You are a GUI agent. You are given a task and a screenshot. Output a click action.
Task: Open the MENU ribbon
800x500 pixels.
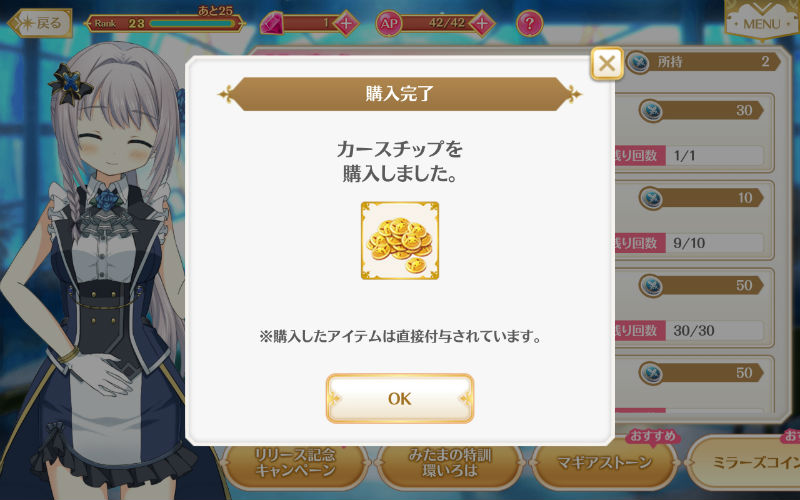pos(761,20)
